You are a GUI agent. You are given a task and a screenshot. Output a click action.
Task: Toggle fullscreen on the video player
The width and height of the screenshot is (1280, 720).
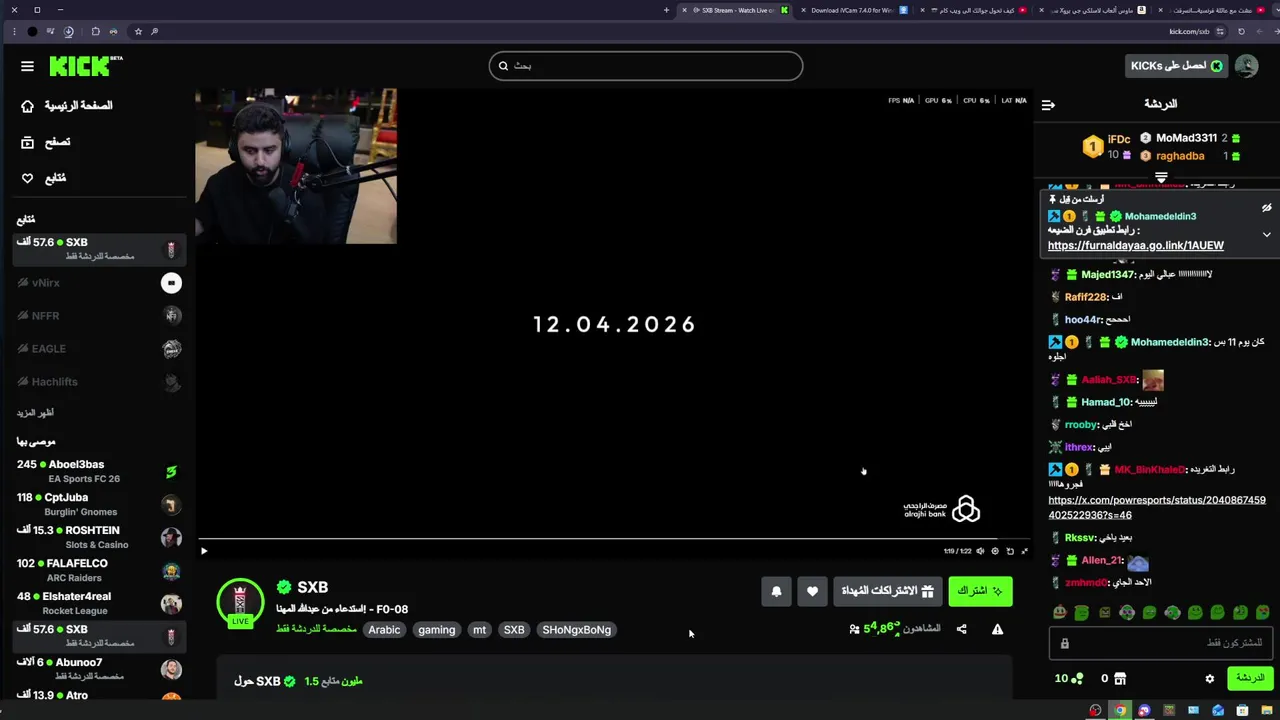(x=1024, y=551)
